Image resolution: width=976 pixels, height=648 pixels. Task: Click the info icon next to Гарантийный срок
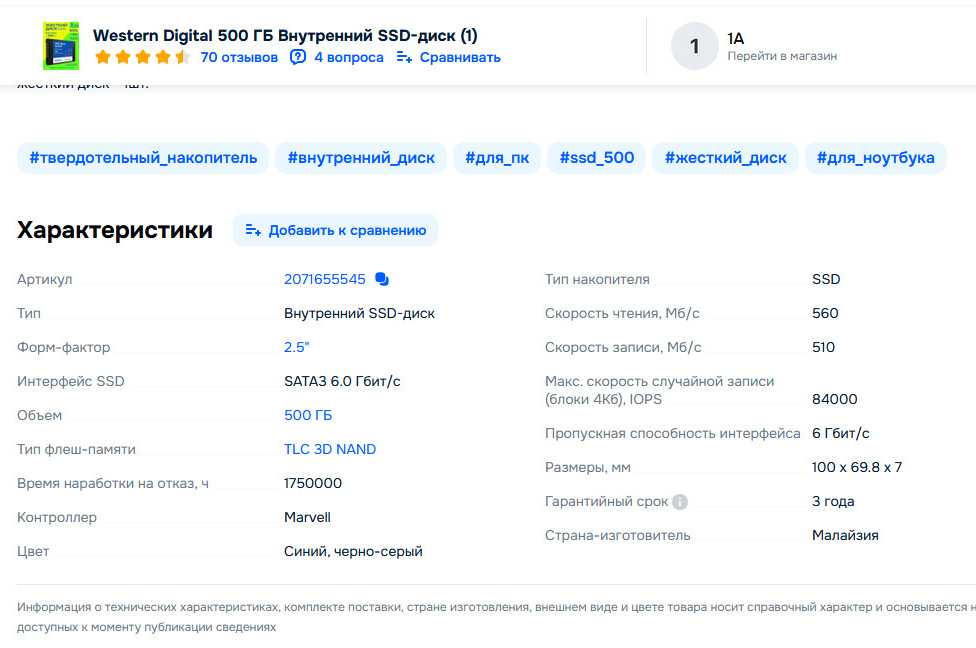(x=680, y=502)
